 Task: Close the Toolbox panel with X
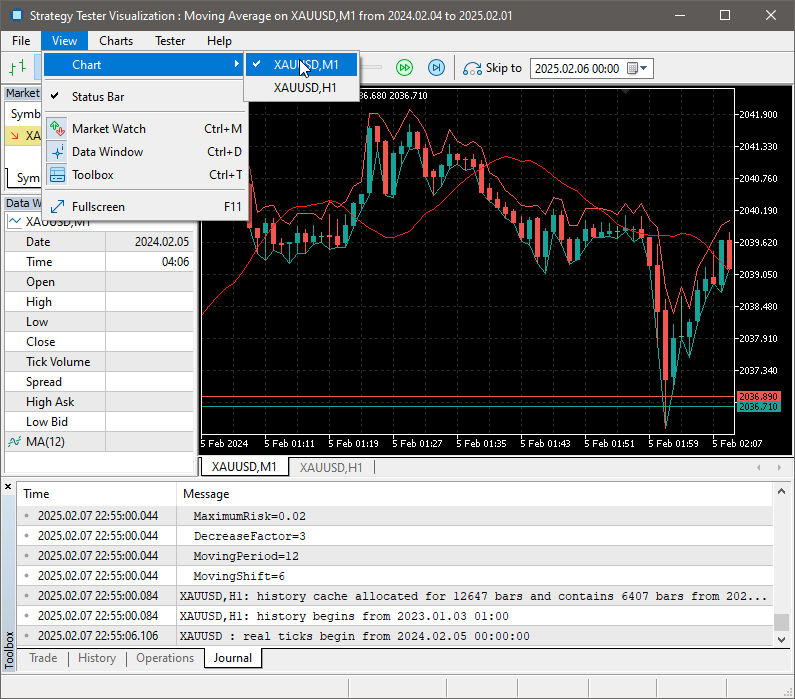8,487
